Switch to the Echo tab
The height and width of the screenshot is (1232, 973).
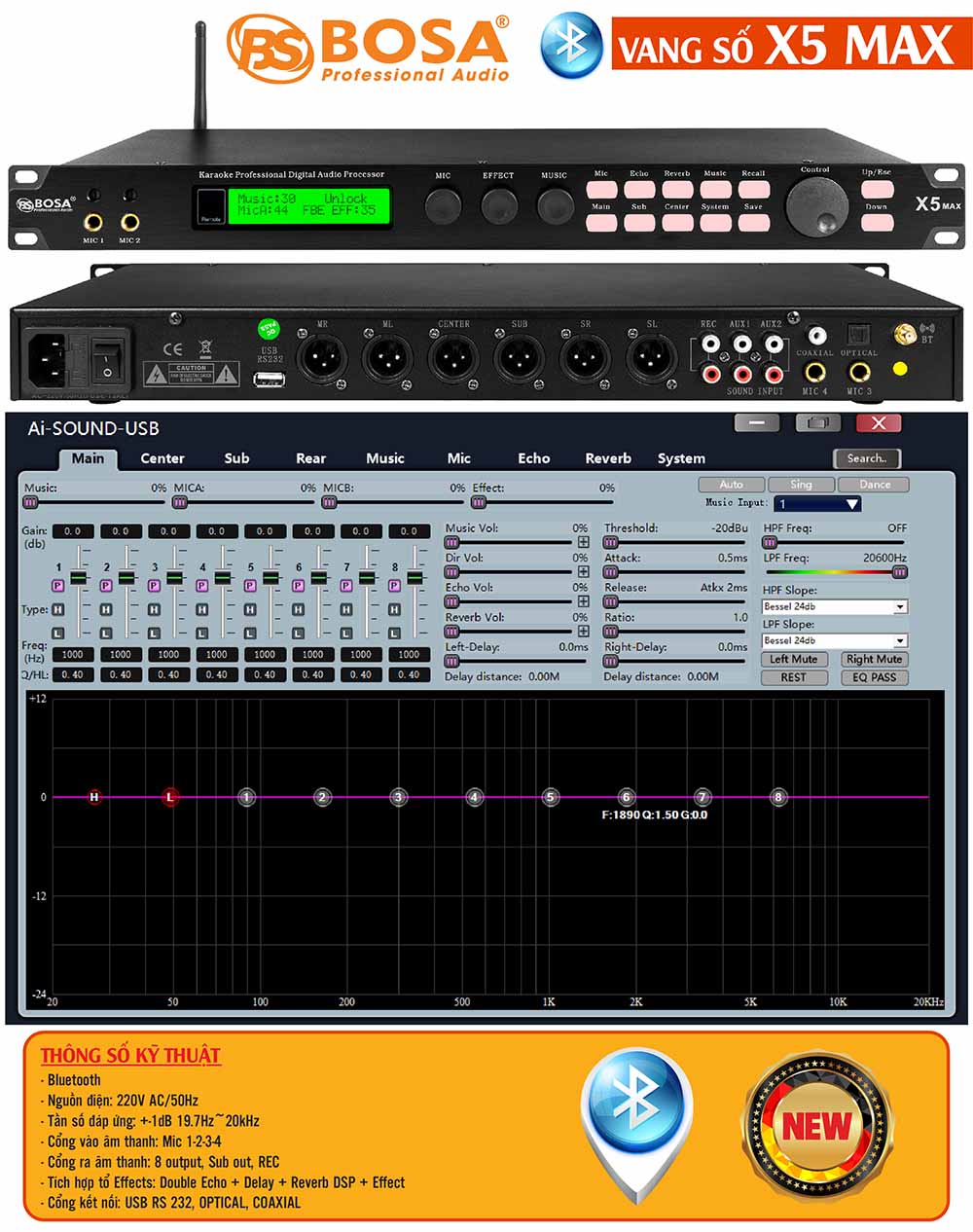point(533,458)
